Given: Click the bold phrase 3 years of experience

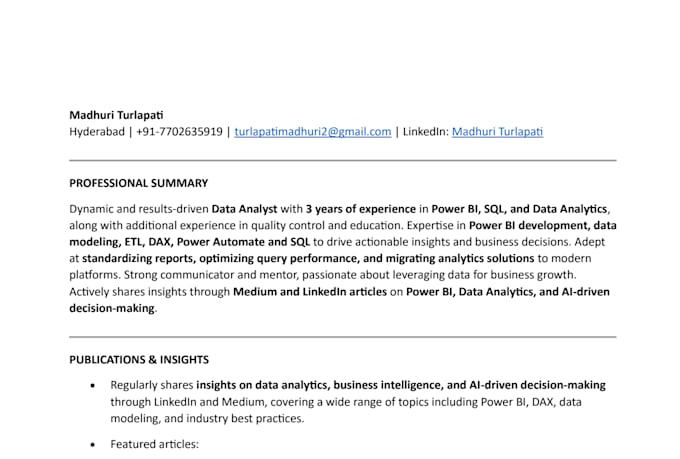Looking at the screenshot, I should 361,209.
